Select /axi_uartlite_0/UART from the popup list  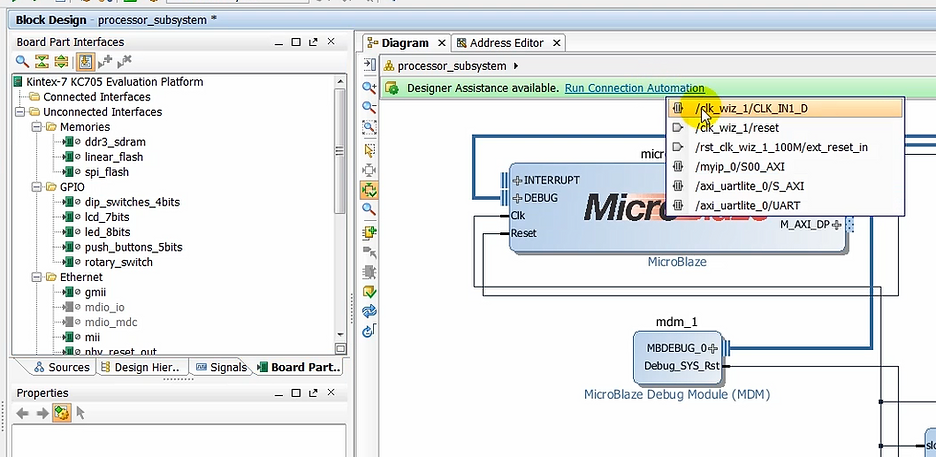748,205
